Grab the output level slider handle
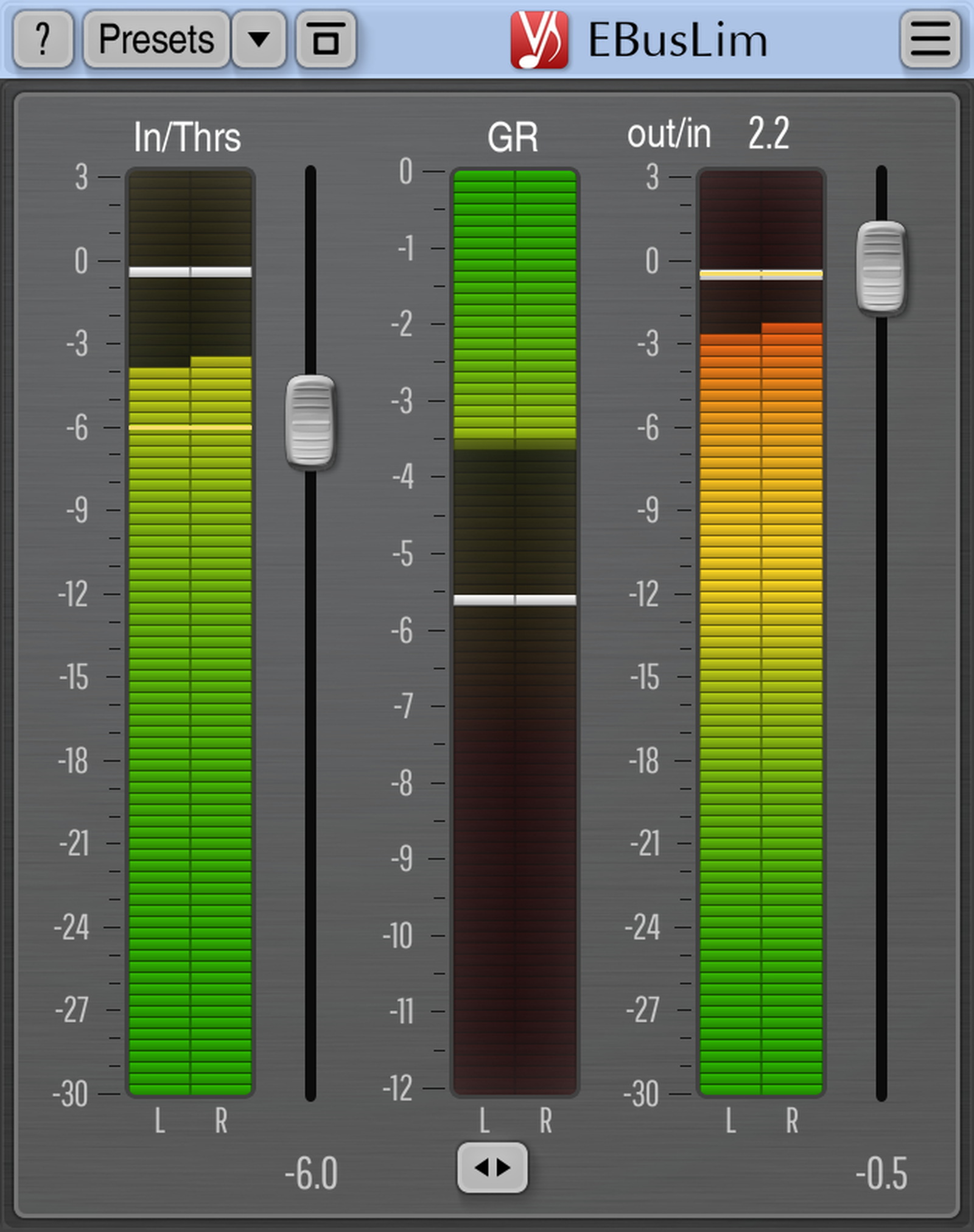The height and width of the screenshot is (1232, 974). point(881,267)
